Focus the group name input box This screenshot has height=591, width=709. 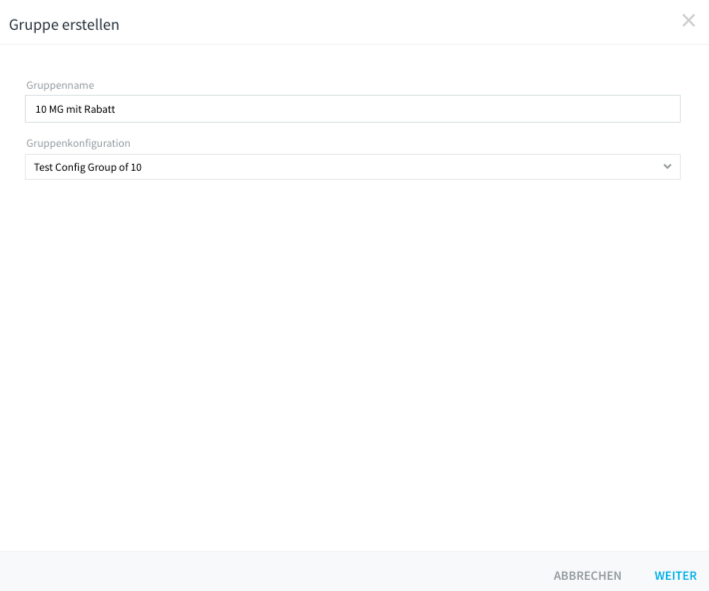(x=353, y=109)
